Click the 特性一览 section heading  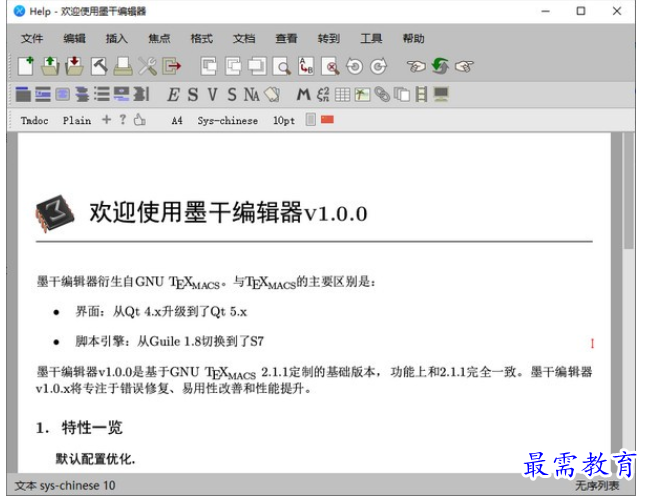click(92, 427)
